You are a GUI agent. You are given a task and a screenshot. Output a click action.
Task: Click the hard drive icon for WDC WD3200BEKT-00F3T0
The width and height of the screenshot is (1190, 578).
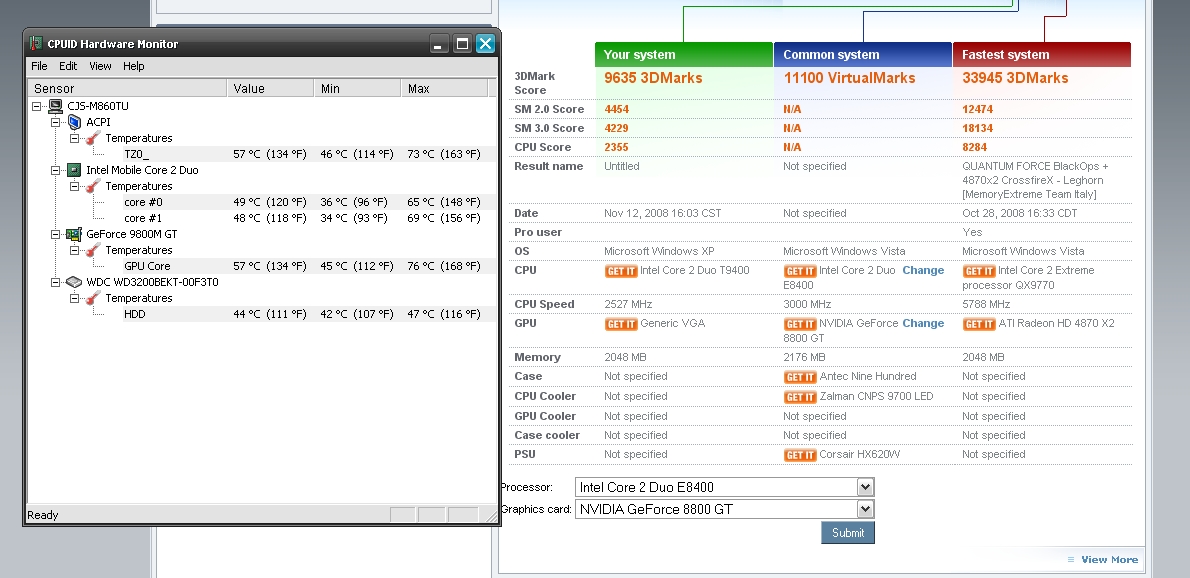[x=74, y=282]
